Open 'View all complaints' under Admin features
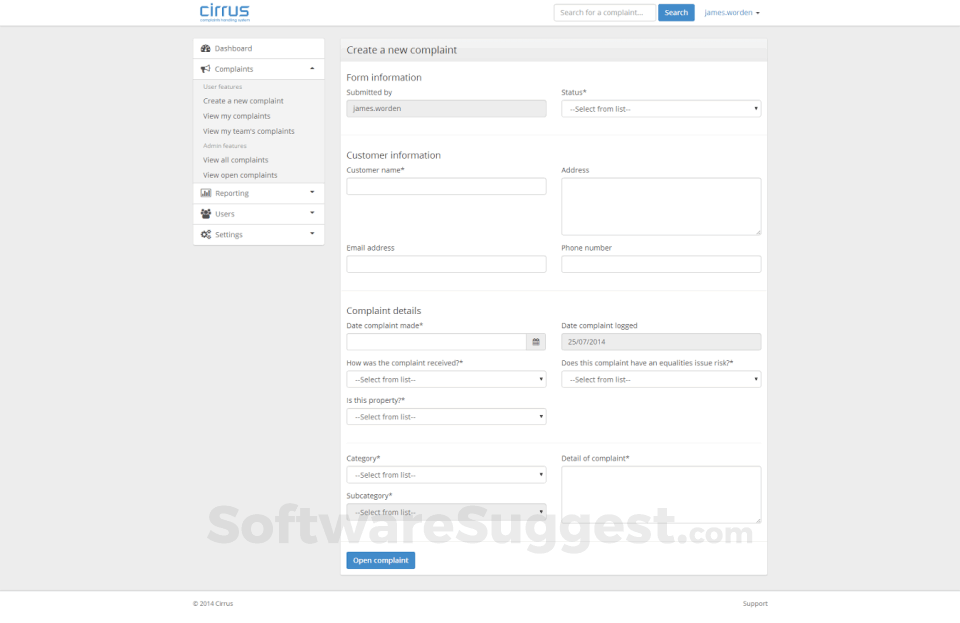960x623 pixels. [235, 159]
